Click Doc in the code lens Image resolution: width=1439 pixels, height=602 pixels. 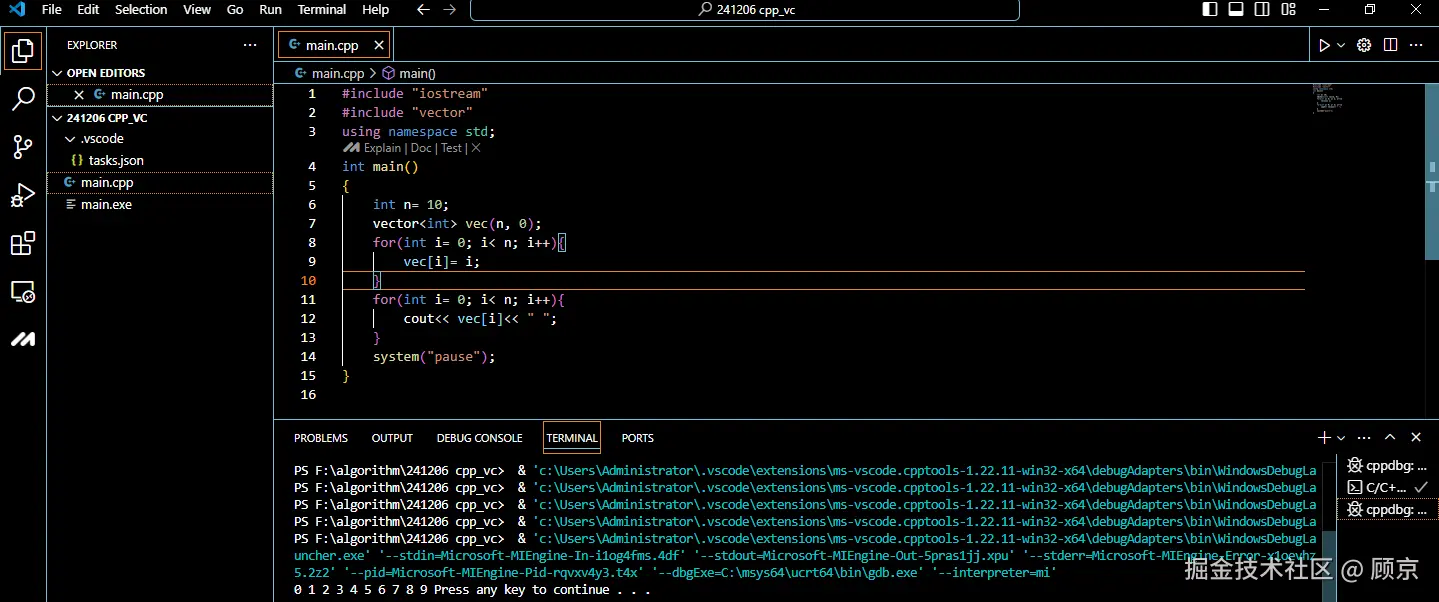pyautogui.click(x=421, y=148)
